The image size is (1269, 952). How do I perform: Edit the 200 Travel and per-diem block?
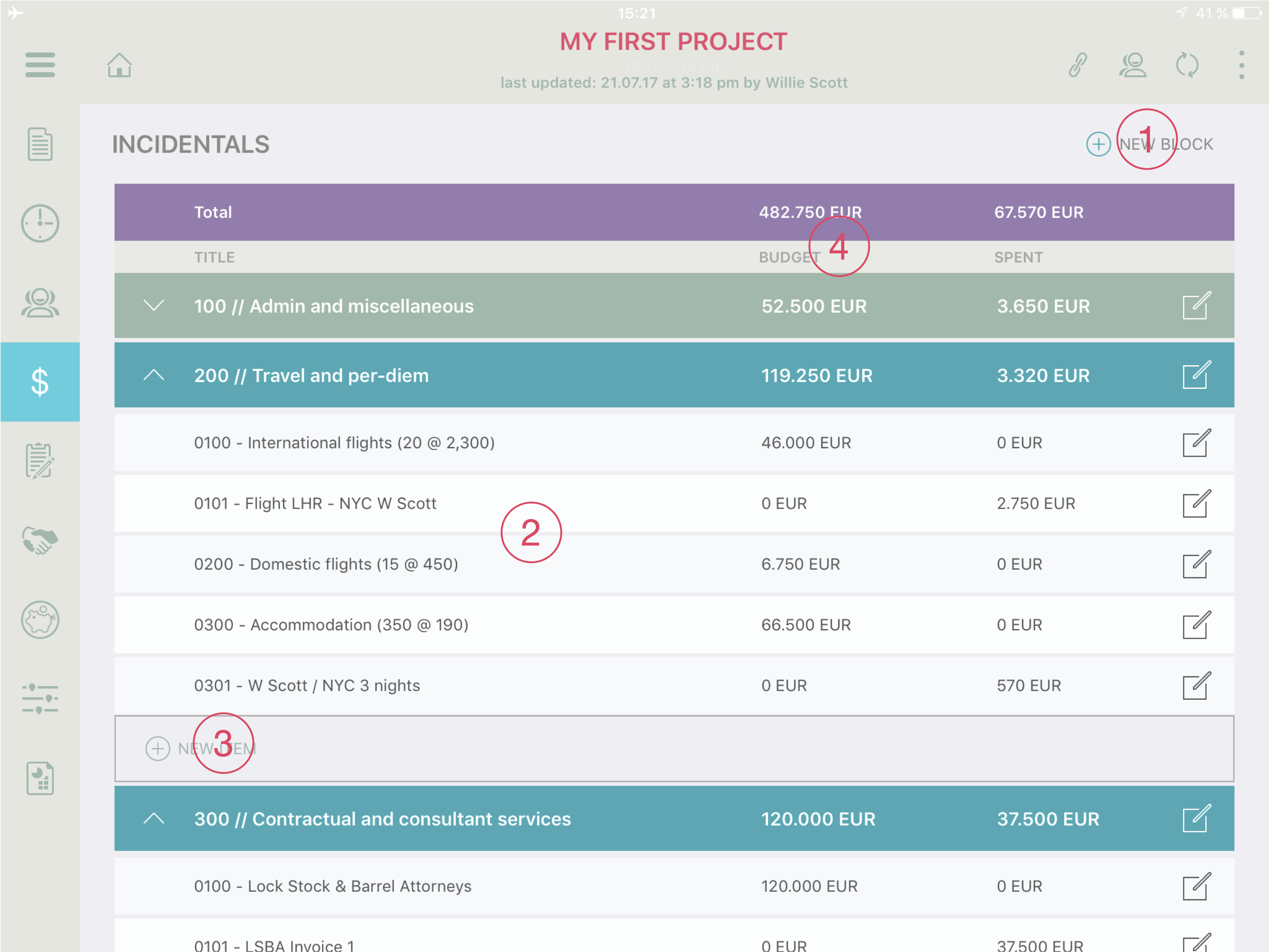(1197, 375)
